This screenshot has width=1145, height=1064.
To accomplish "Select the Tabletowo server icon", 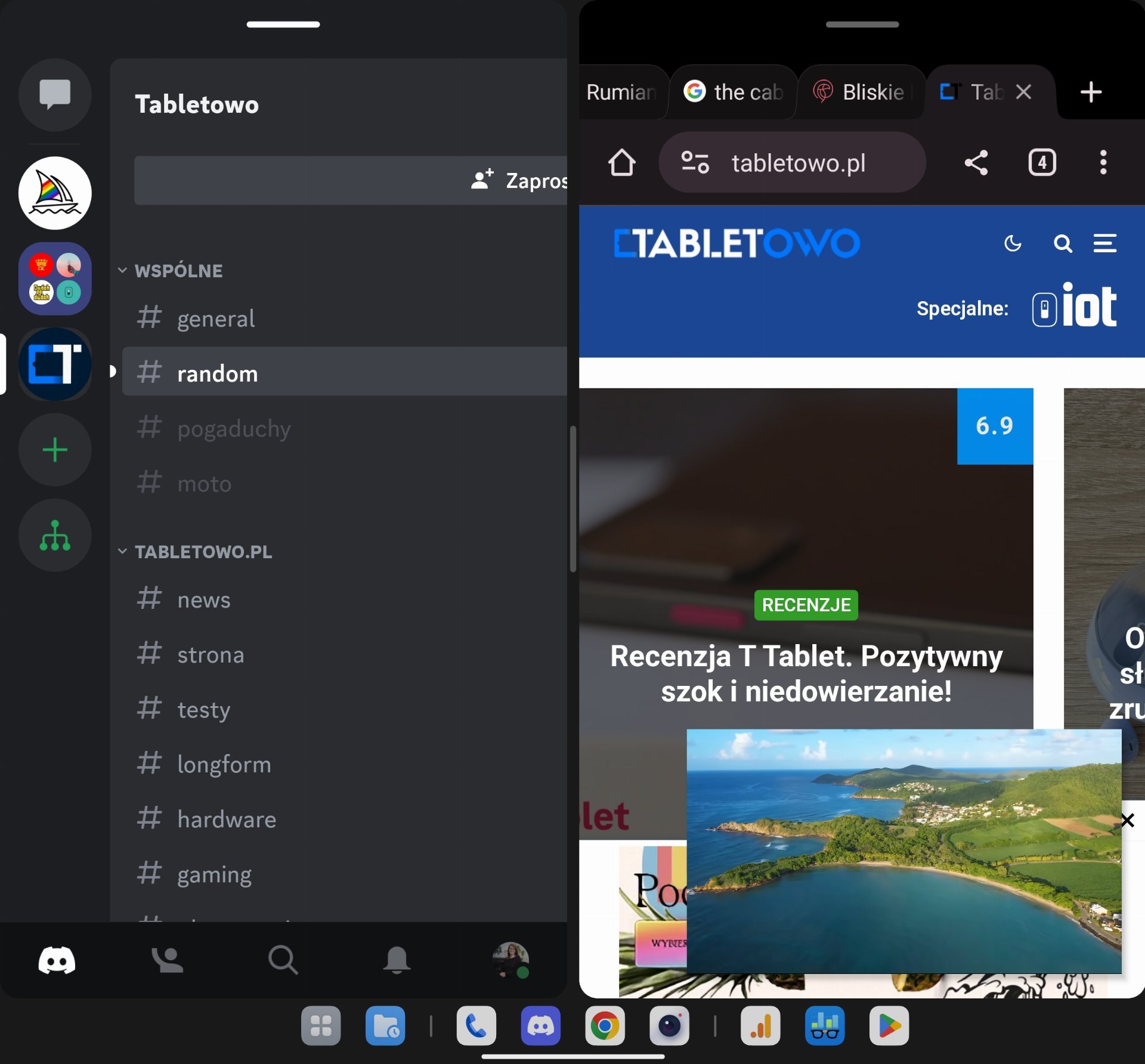I will pyautogui.click(x=55, y=364).
